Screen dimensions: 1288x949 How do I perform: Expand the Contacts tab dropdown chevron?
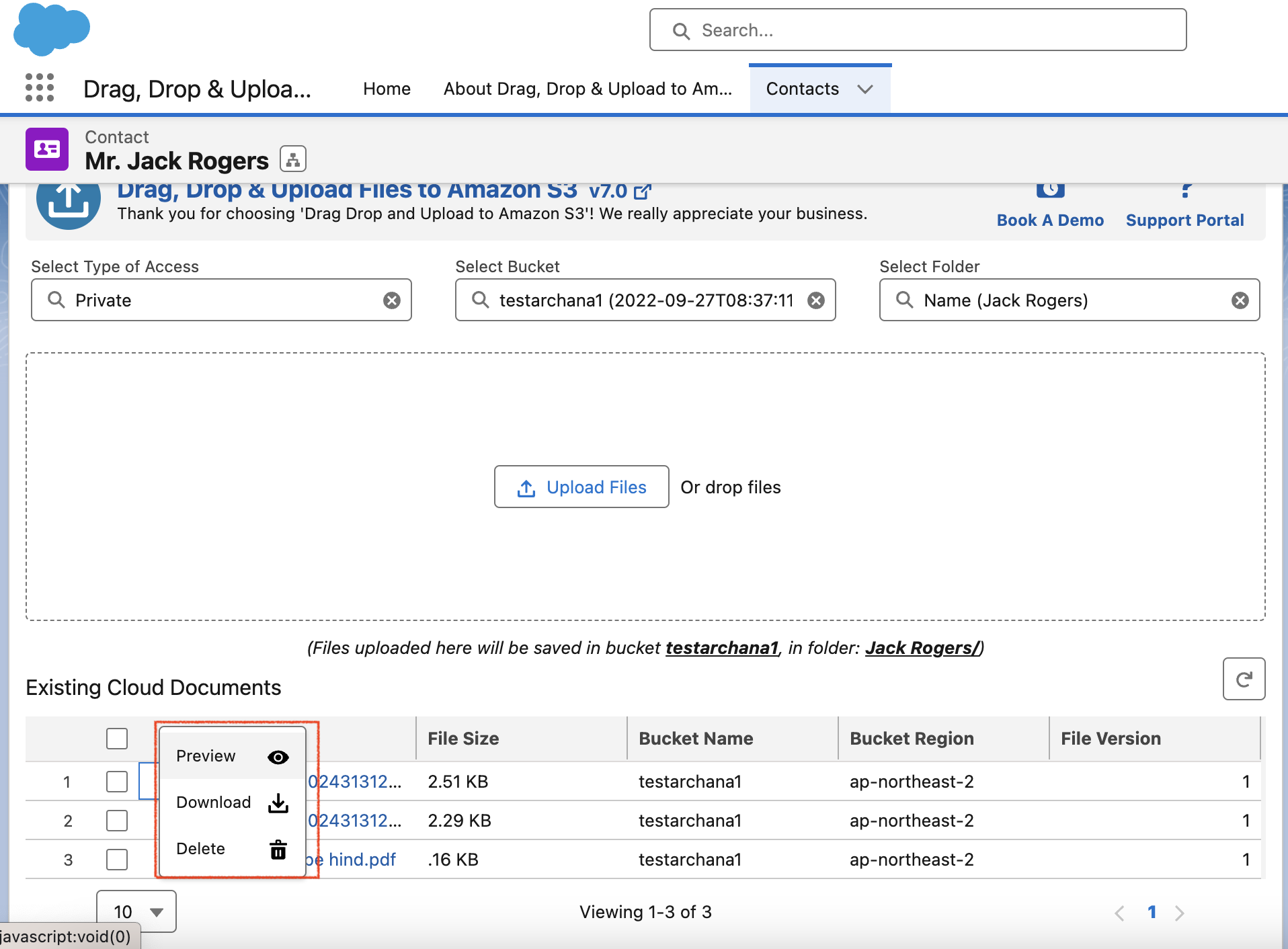pyautogui.click(x=866, y=89)
